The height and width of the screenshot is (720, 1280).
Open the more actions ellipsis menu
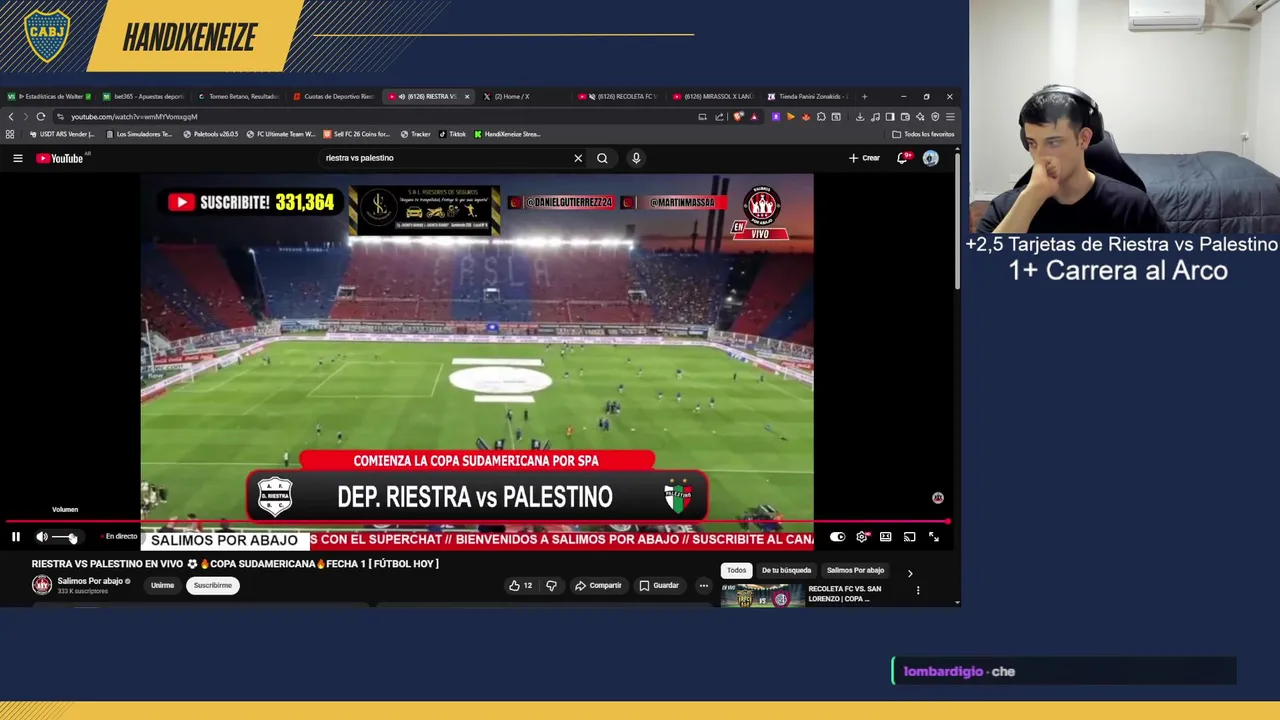[x=704, y=585]
